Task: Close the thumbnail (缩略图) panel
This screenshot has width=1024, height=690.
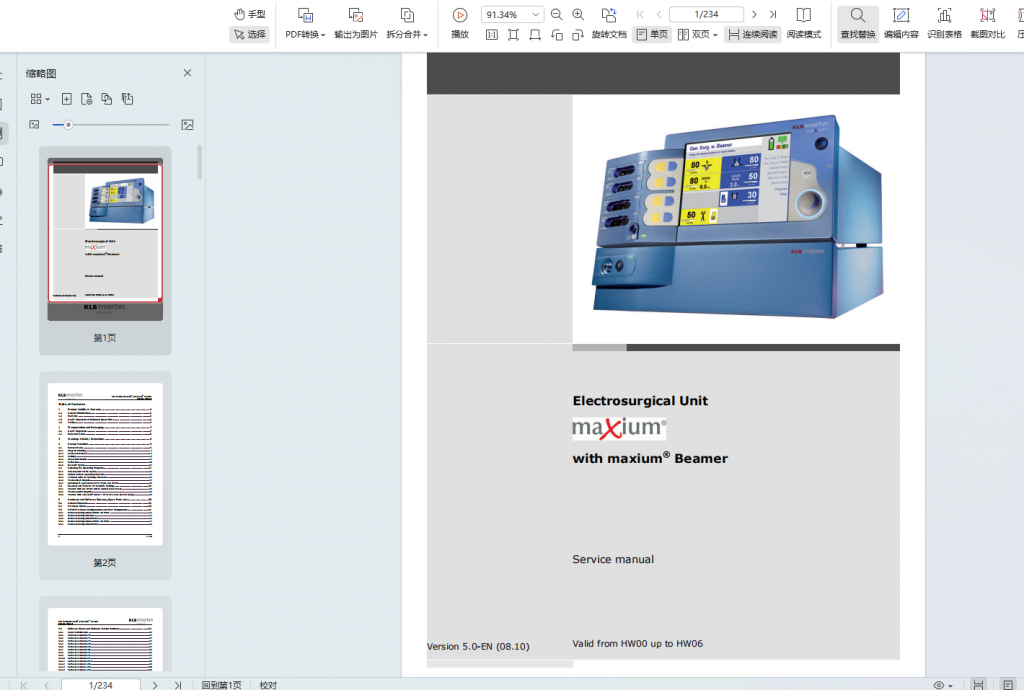Action: click(x=187, y=73)
